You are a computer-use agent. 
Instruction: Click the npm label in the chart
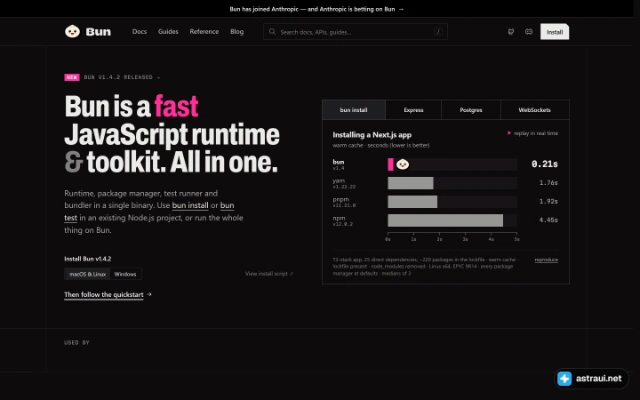337,218
